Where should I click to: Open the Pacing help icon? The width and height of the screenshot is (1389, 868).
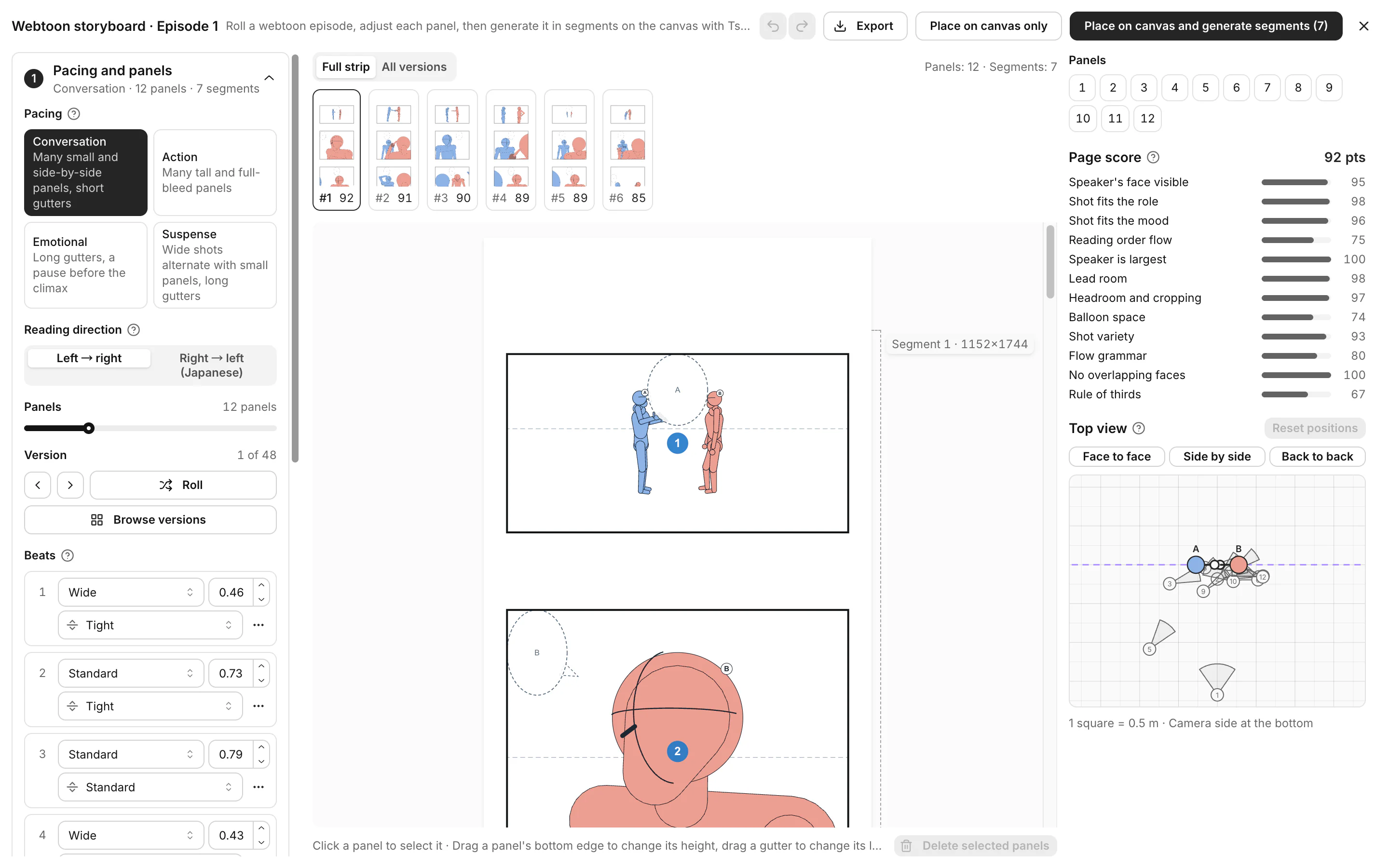coord(73,114)
